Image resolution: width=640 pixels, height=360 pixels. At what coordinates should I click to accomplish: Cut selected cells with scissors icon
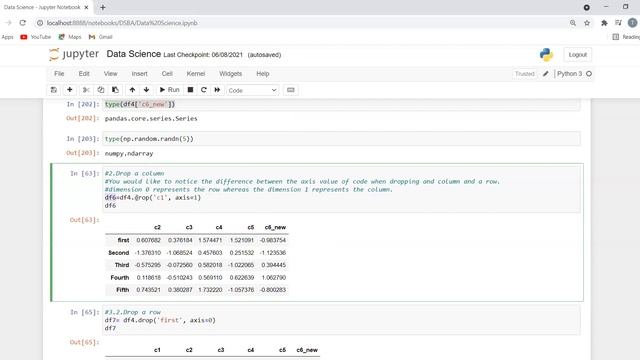point(86,90)
